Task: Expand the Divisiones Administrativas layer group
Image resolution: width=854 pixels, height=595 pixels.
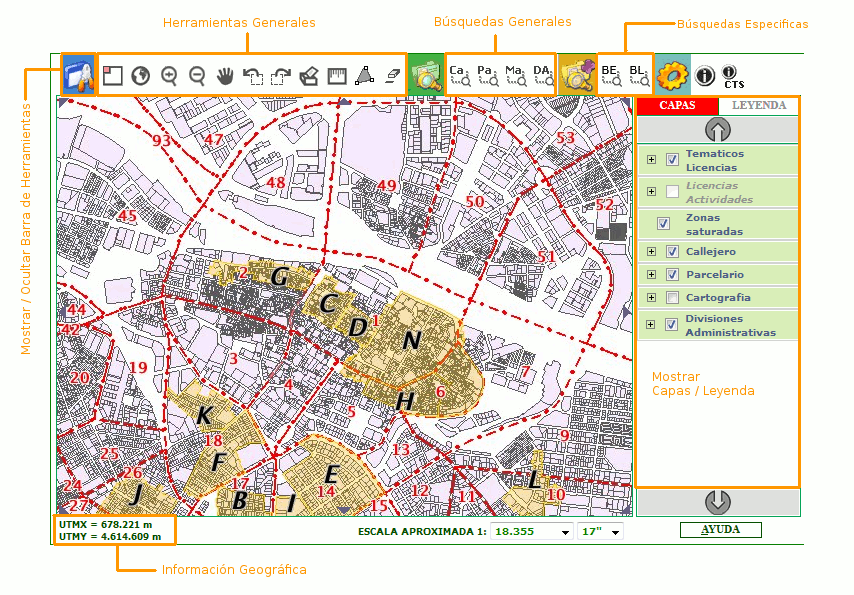Action: (651, 324)
